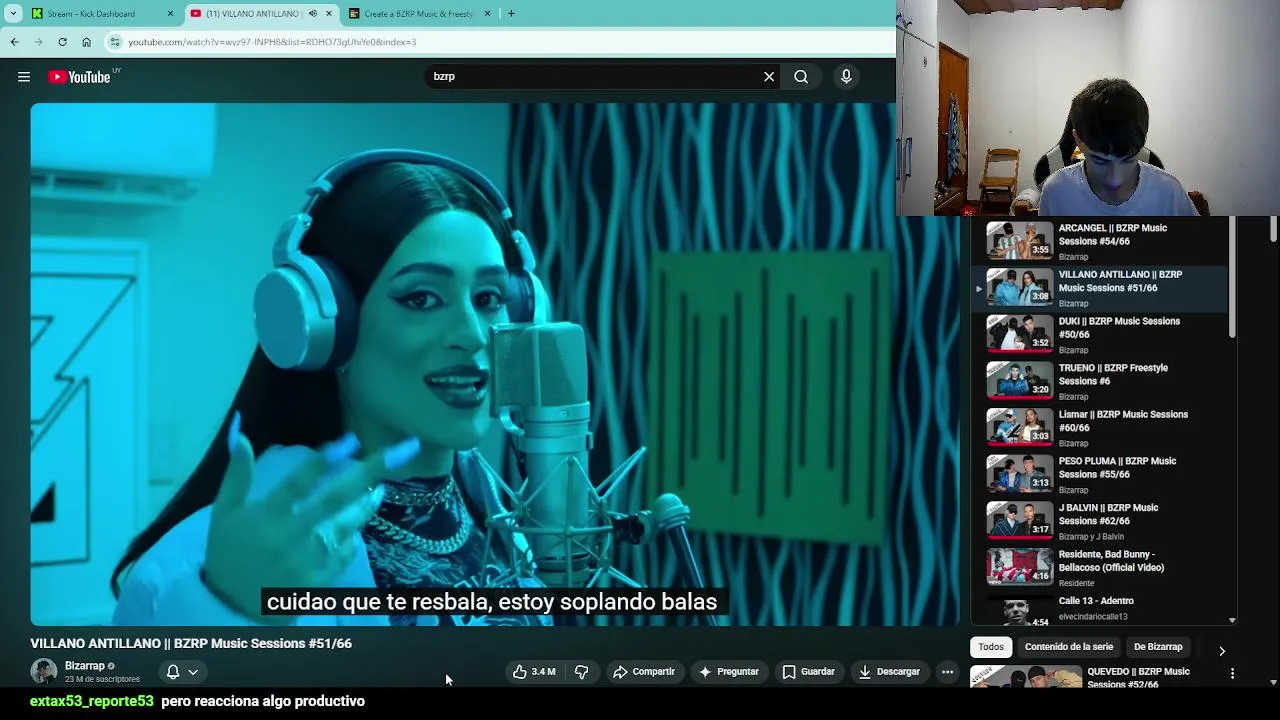Open PESO PLUMA session thumbnail
This screenshot has height=720, width=1280.
click(x=1020, y=474)
